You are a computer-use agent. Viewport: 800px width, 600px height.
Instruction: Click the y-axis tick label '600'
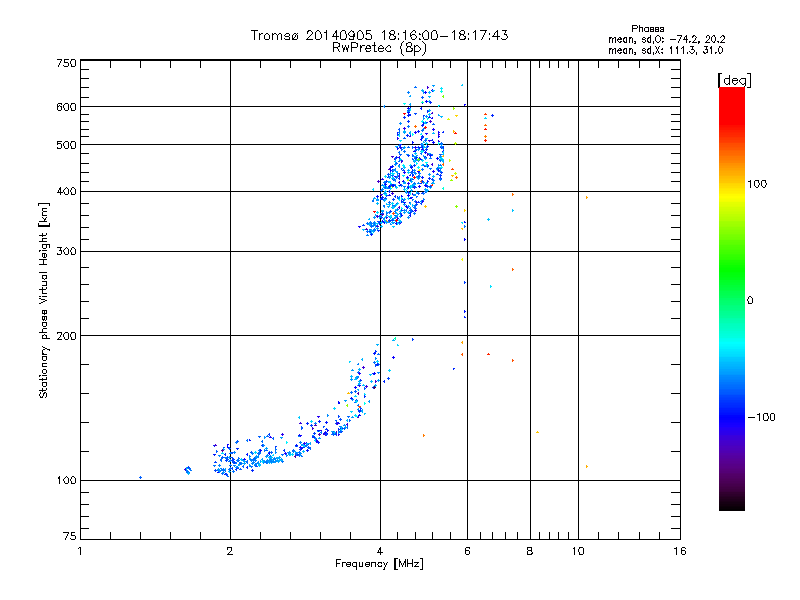[x=67, y=107]
